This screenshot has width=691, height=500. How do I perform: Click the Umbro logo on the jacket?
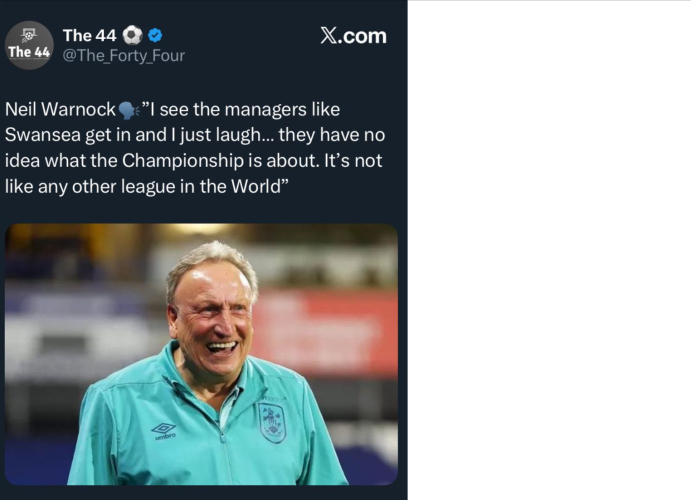pyautogui.click(x=165, y=430)
